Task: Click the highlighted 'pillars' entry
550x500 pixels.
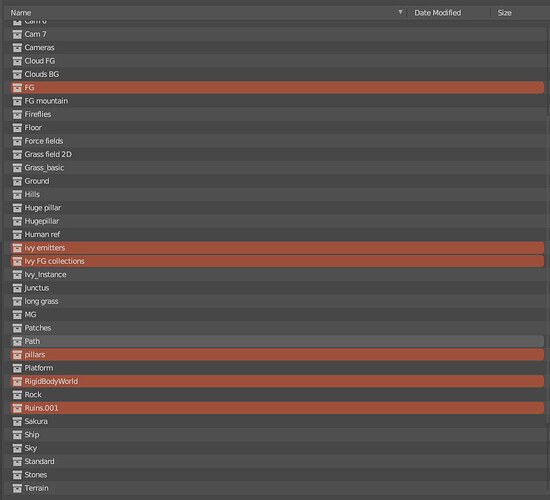Action: [277, 355]
